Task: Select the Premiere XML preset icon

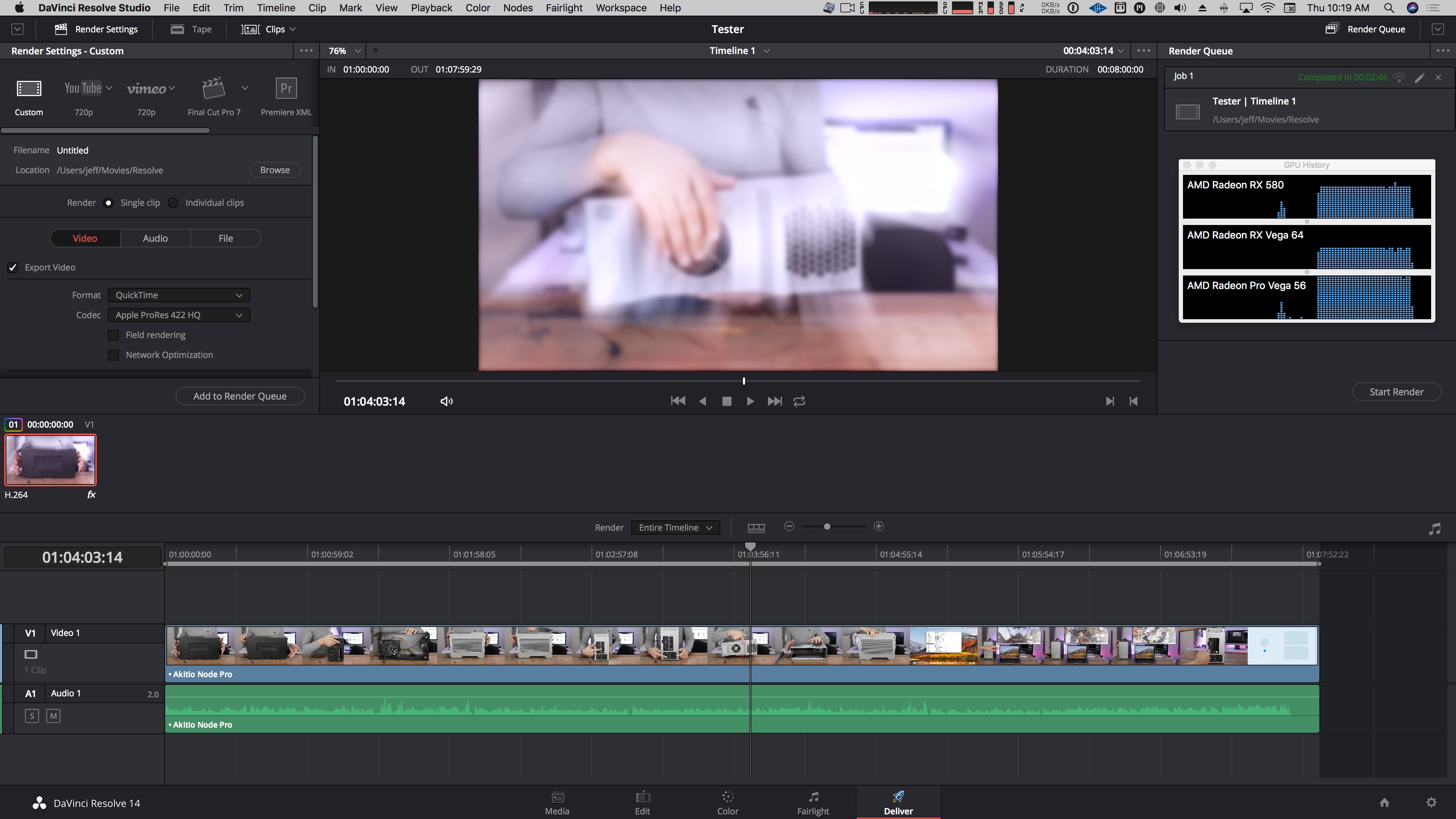Action: (286, 89)
